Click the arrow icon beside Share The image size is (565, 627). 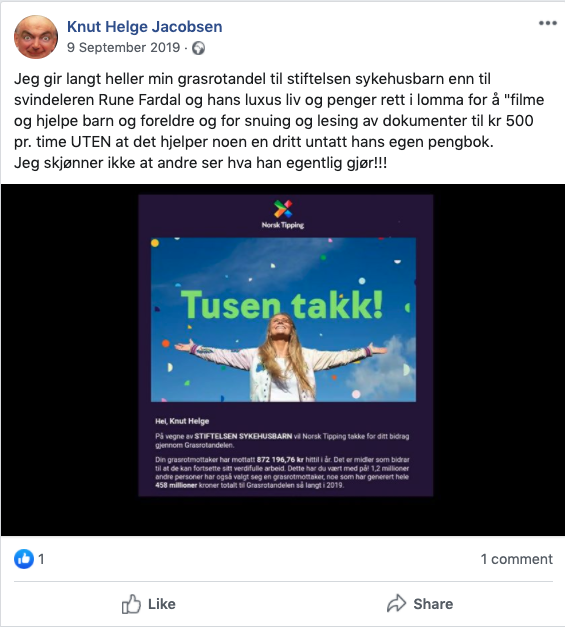396,603
